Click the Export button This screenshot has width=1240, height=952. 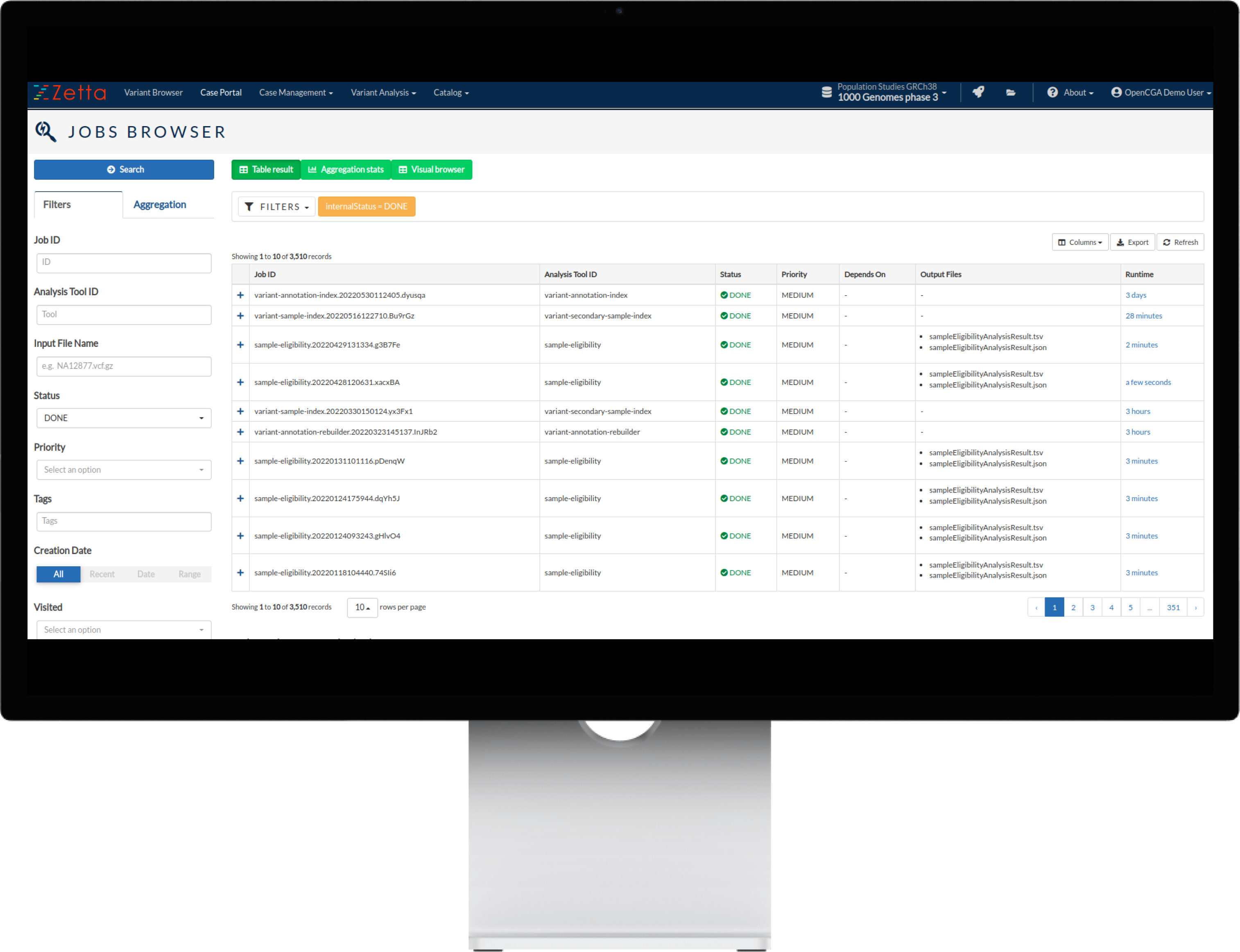[x=1132, y=242]
